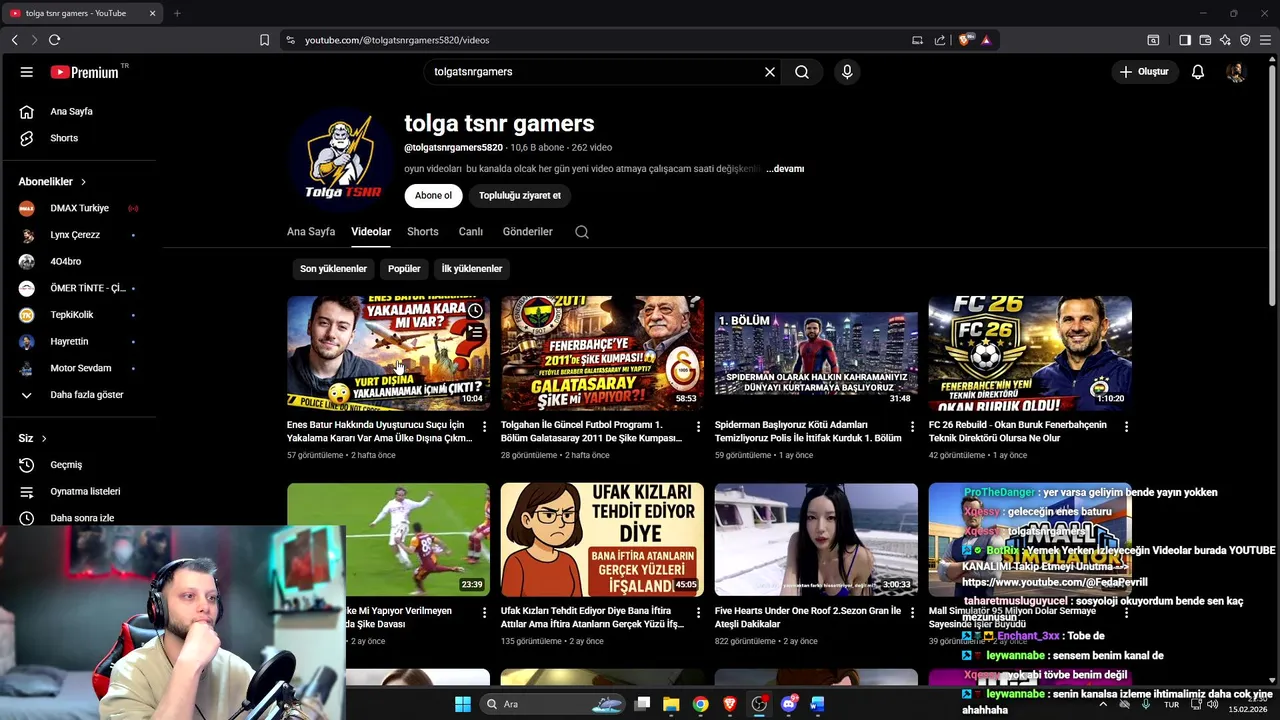Select the Son yüklenenler filter chip
Image resolution: width=1280 pixels, height=720 pixels.
(333, 269)
